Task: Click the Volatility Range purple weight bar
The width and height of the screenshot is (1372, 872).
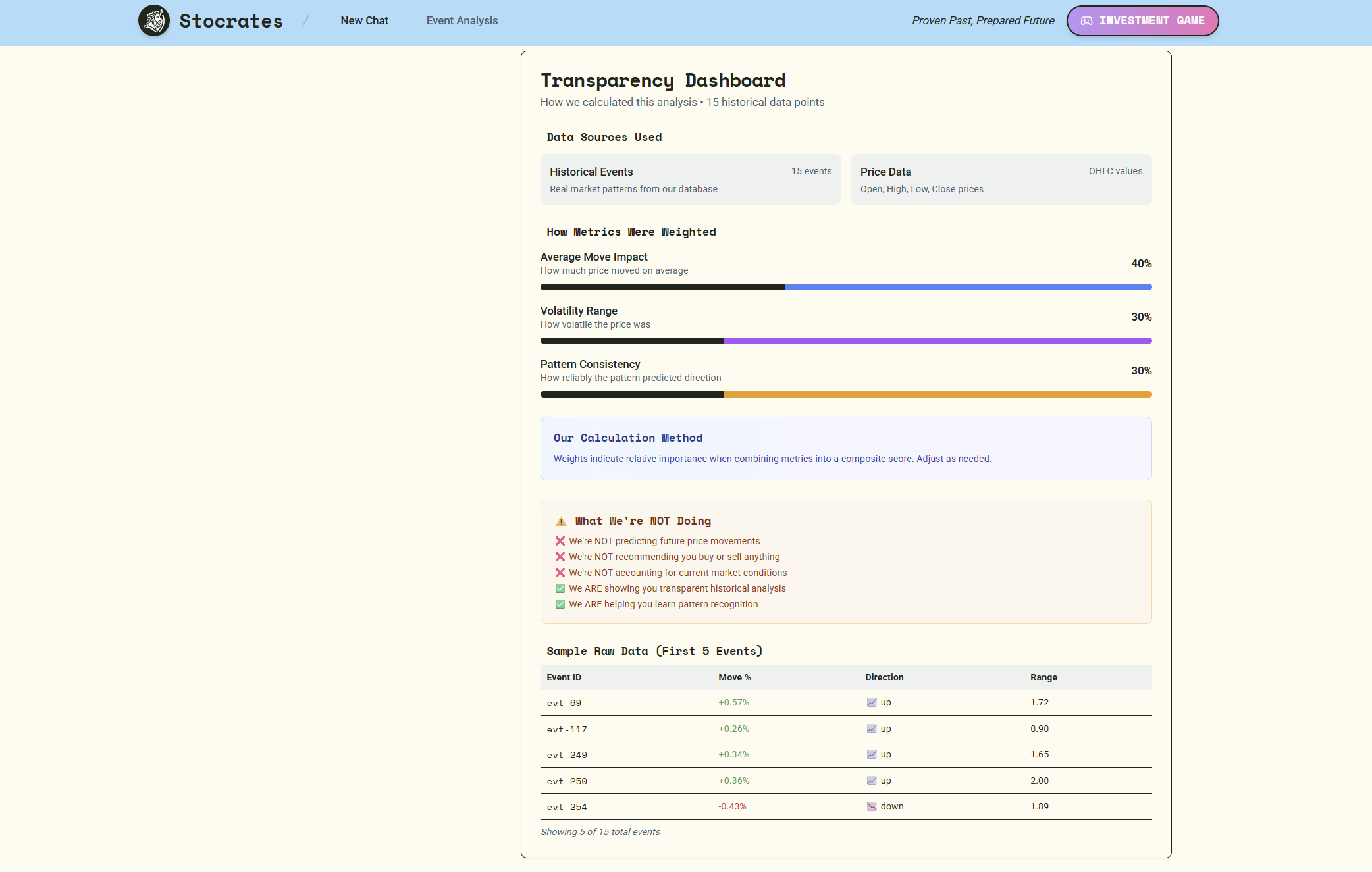Action: [x=936, y=341]
